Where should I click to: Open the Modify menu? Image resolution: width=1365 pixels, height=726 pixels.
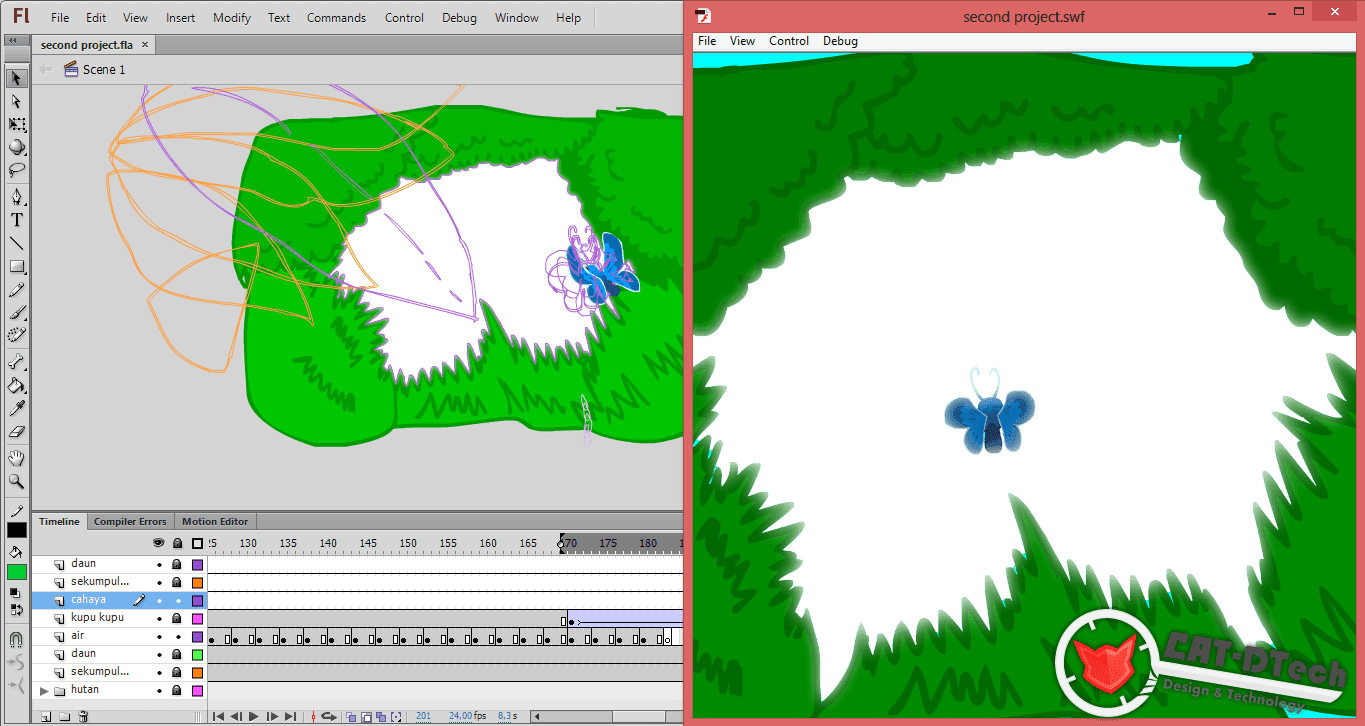coord(231,17)
